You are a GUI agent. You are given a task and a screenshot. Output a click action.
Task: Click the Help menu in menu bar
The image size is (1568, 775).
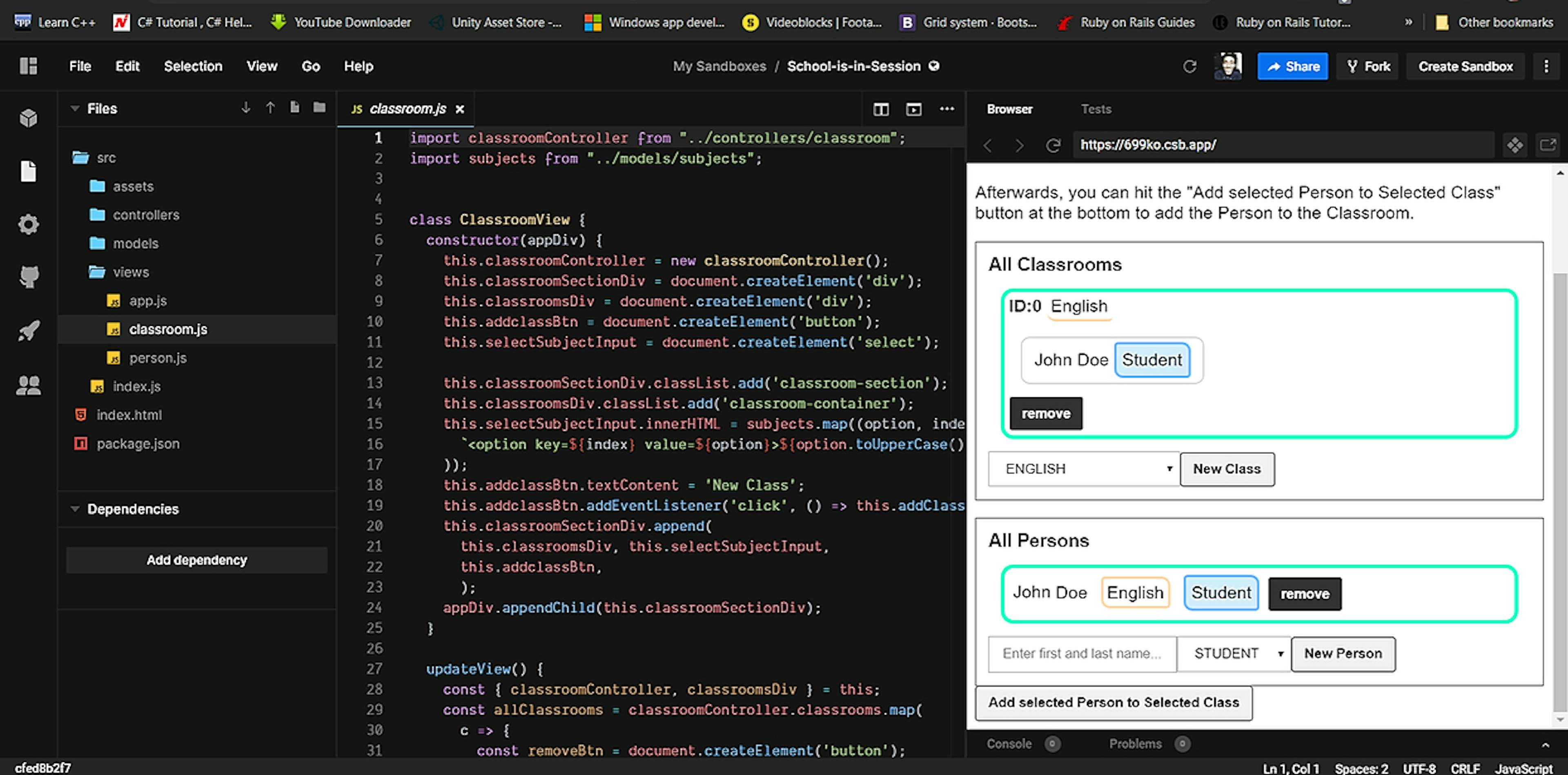pos(358,66)
